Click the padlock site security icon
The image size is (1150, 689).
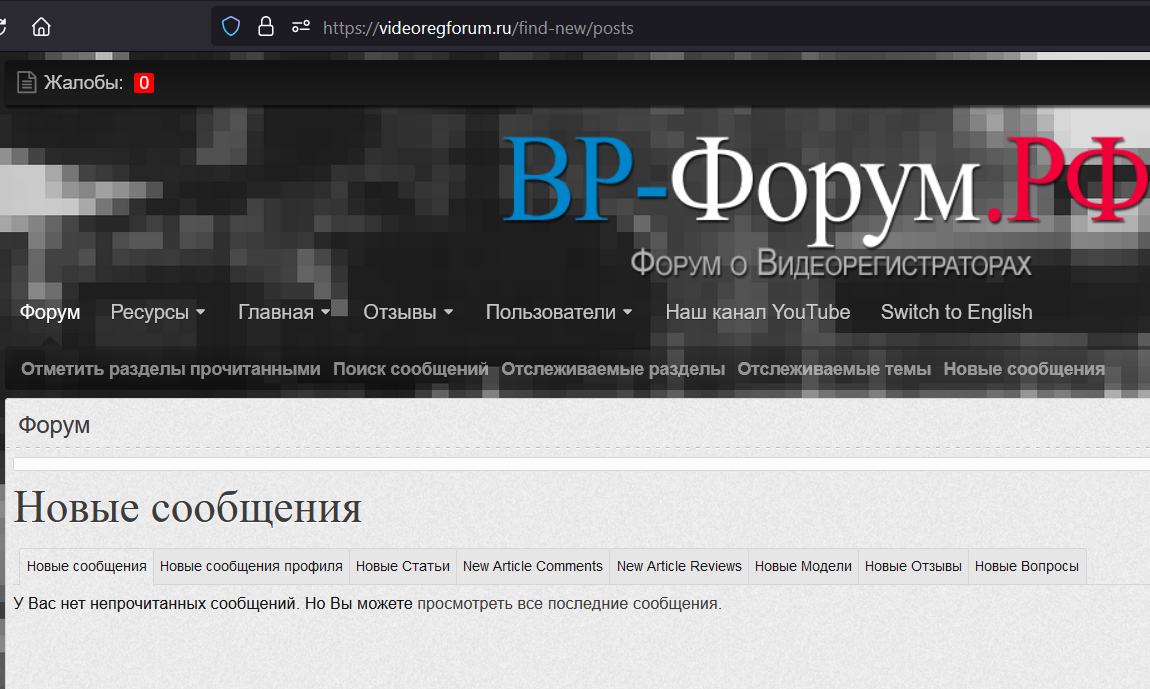click(x=266, y=27)
